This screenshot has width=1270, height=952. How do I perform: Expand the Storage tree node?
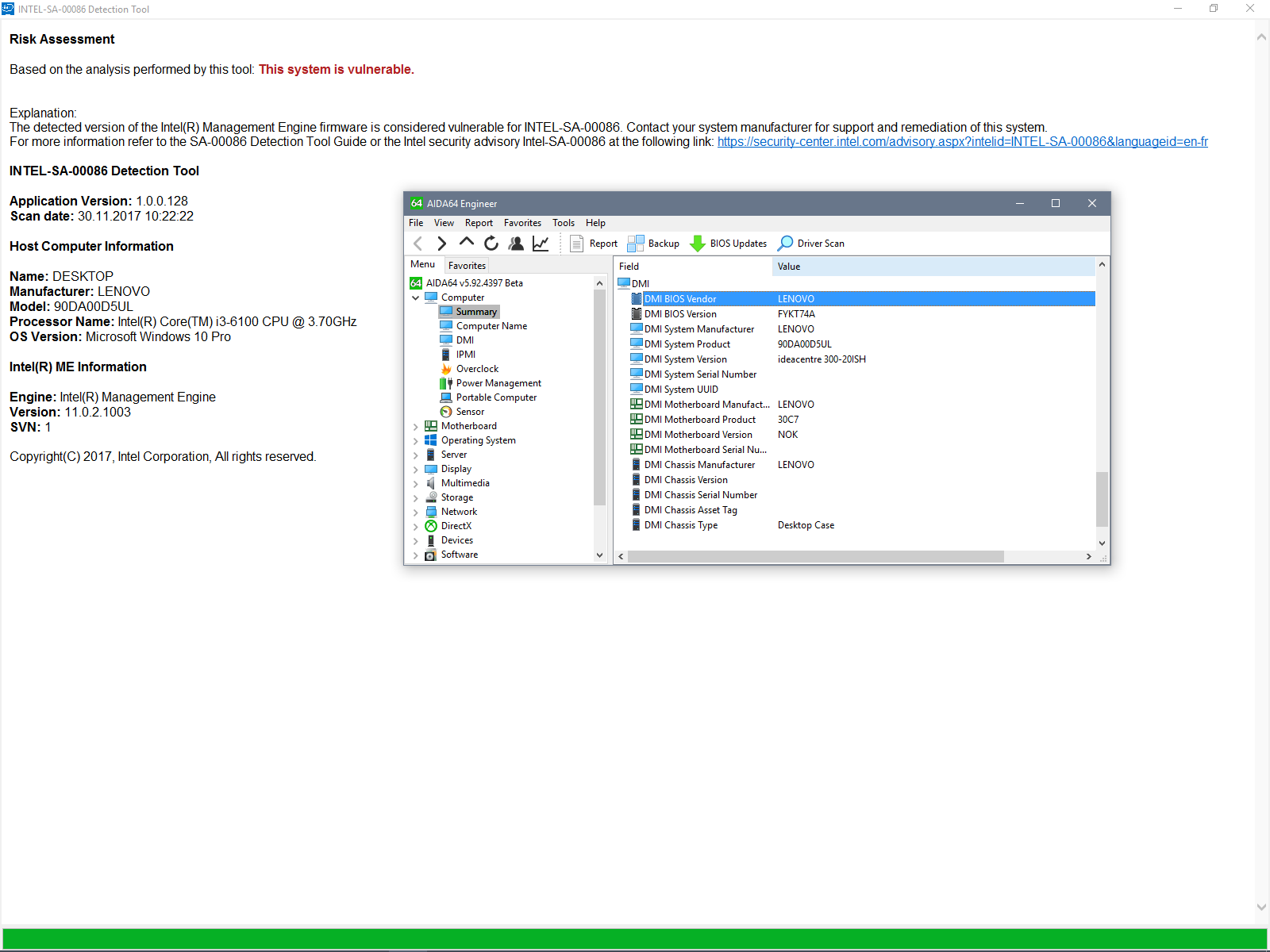click(x=415, y=498)
